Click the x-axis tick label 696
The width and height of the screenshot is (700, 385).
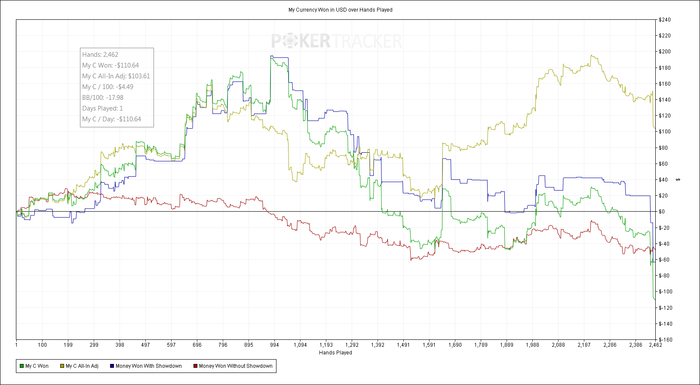coord(197,345)
